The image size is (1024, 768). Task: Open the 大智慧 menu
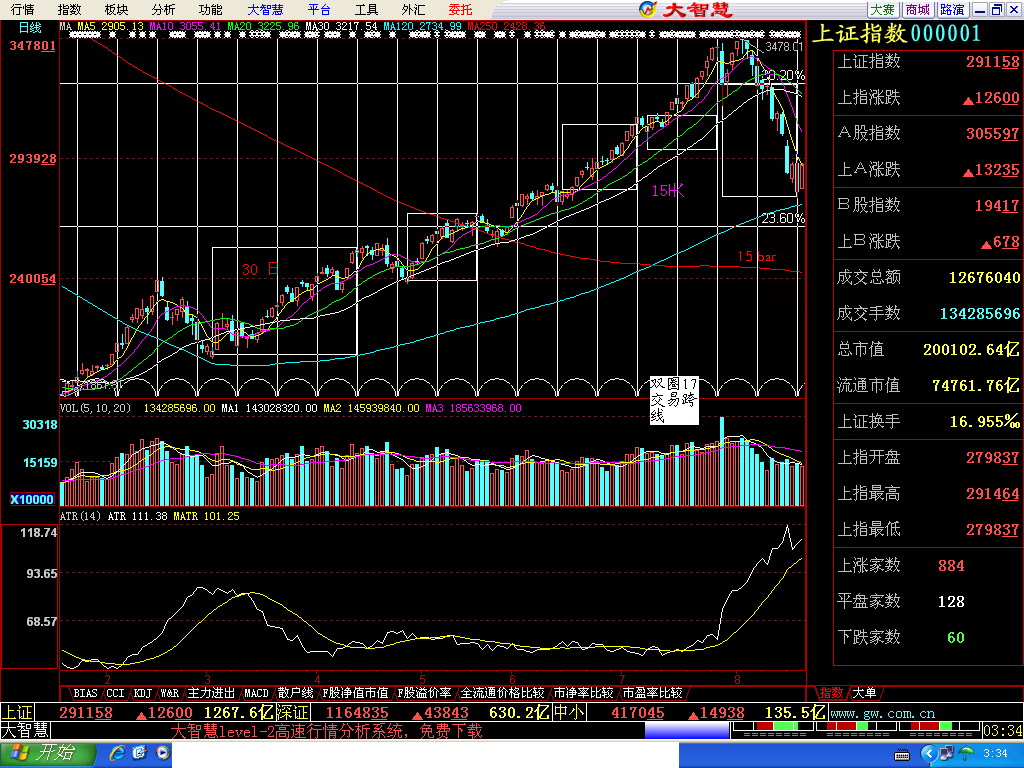tap(265, 9)
